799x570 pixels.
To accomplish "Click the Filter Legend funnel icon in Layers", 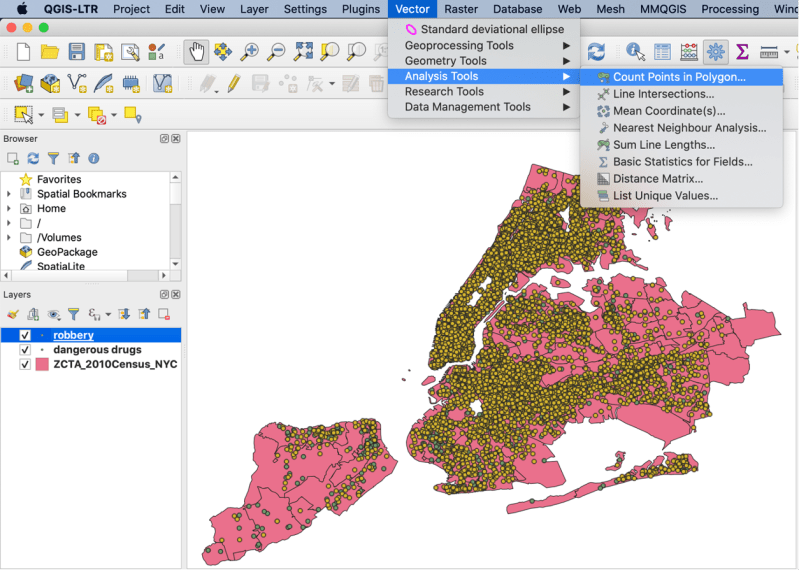I will pyautogui.click(x=73, y=314).
